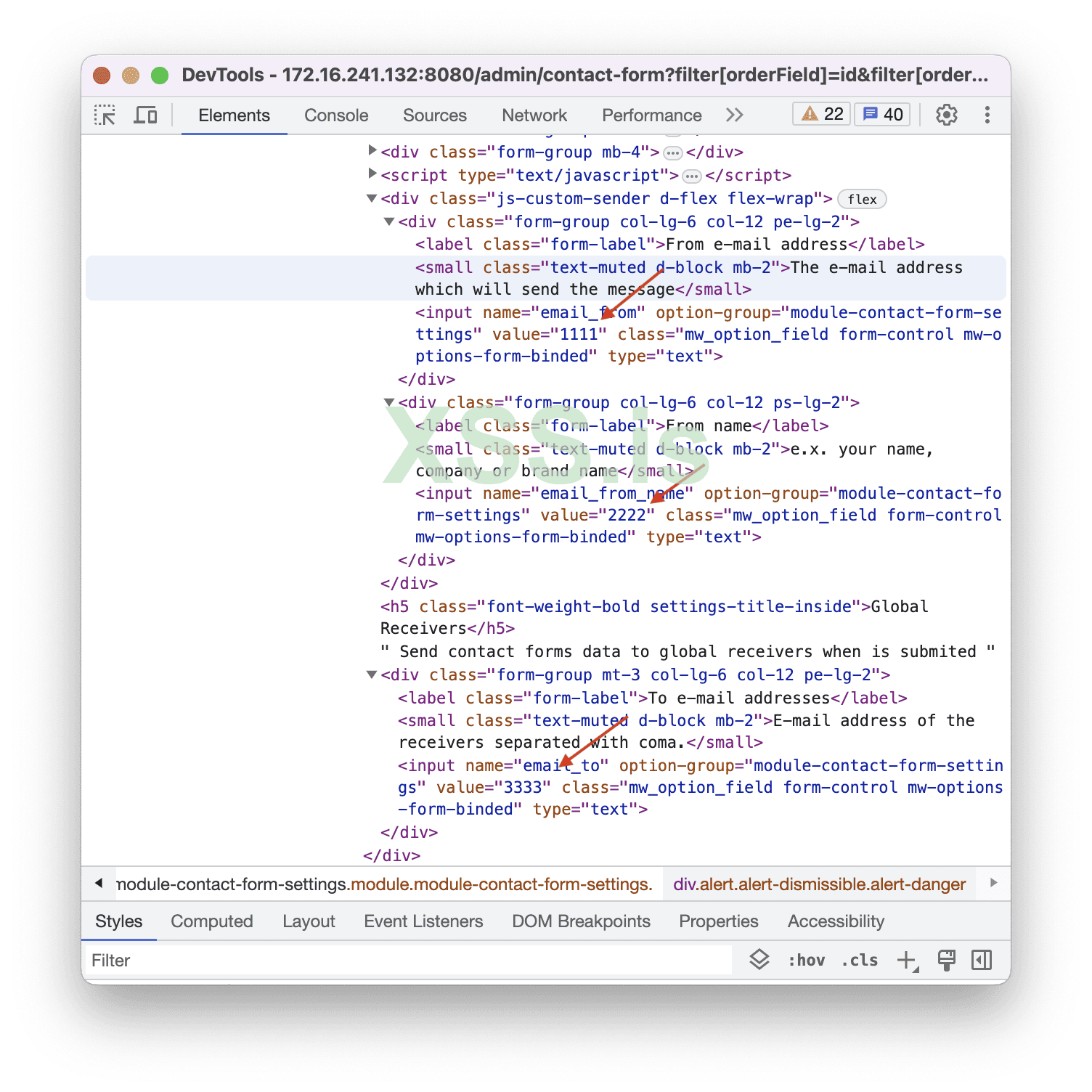The height and width of the screenshot is (1092, 1092).
Task: Expand ellipsis in the script tag
Action: click(x=692, y=176)
